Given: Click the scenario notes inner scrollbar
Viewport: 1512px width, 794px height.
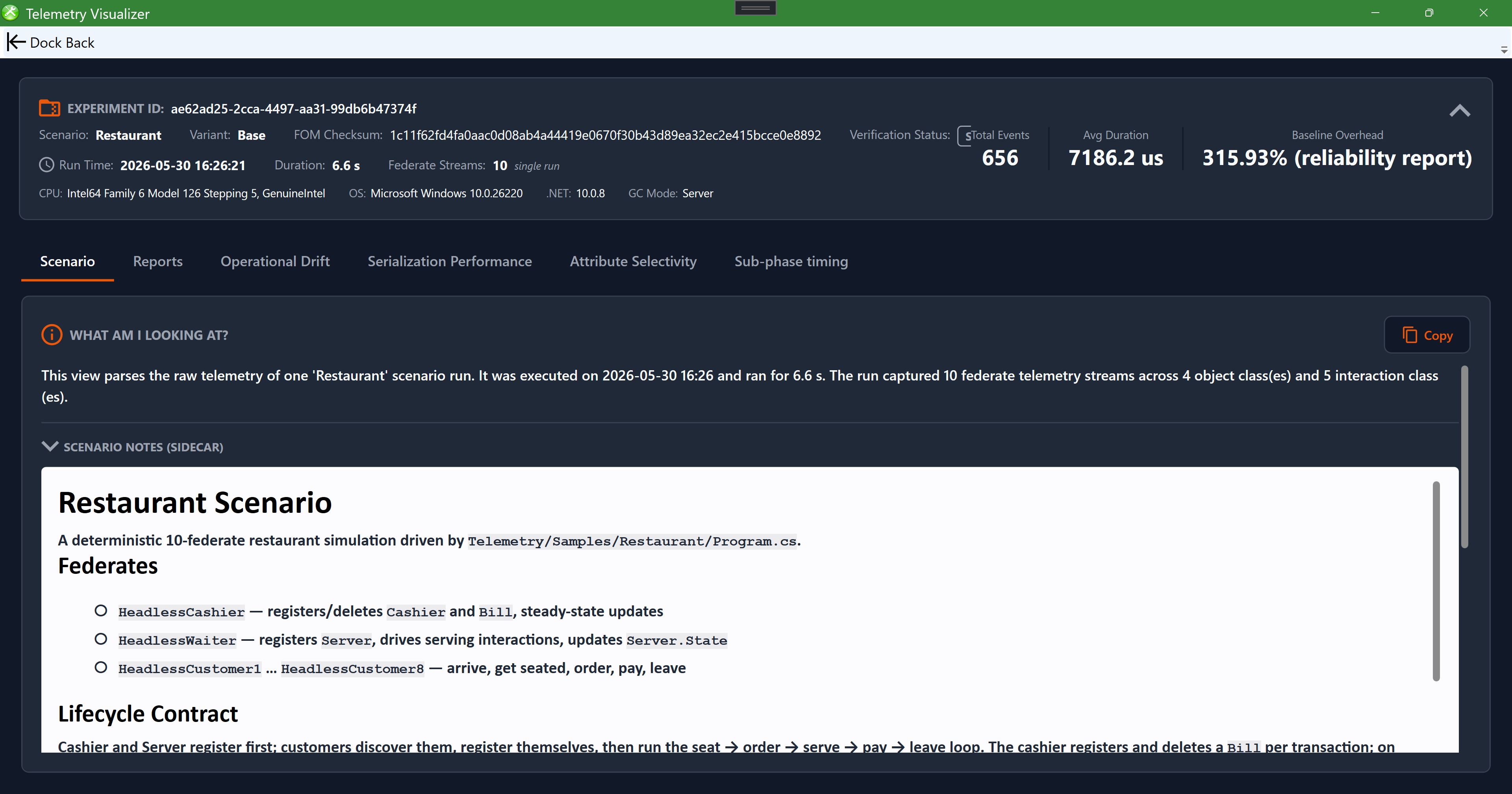Looking at the screenshot, I should 1436,581.
